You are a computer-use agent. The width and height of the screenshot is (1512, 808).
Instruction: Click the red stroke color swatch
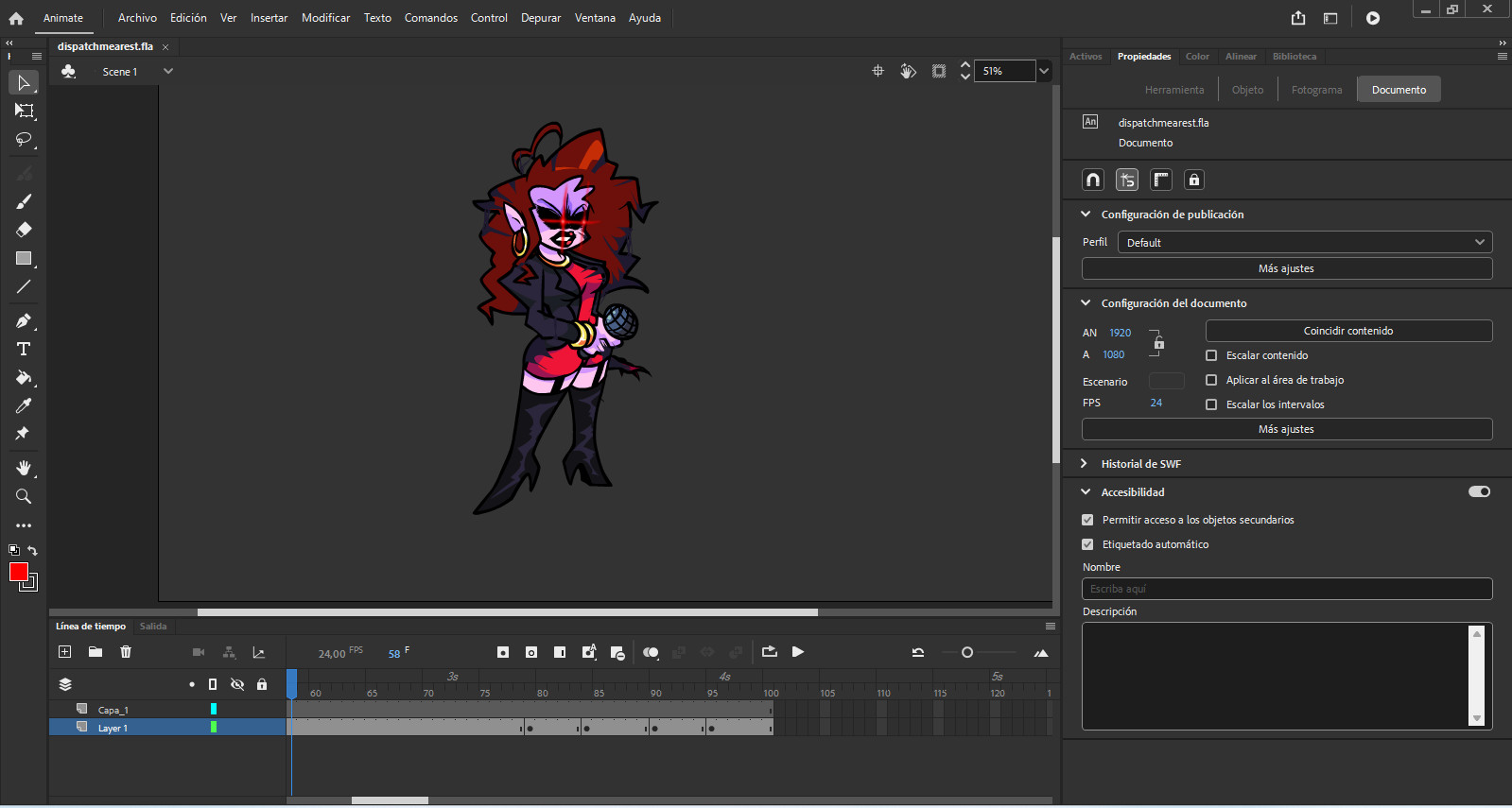click(19, 572)
